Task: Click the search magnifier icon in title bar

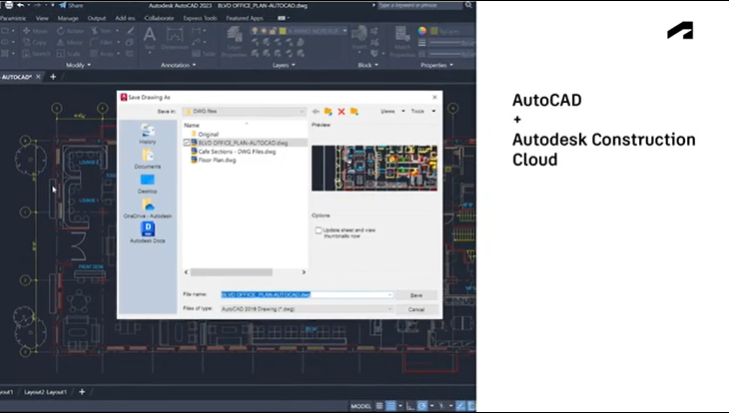Action: [x=468, y=5]
